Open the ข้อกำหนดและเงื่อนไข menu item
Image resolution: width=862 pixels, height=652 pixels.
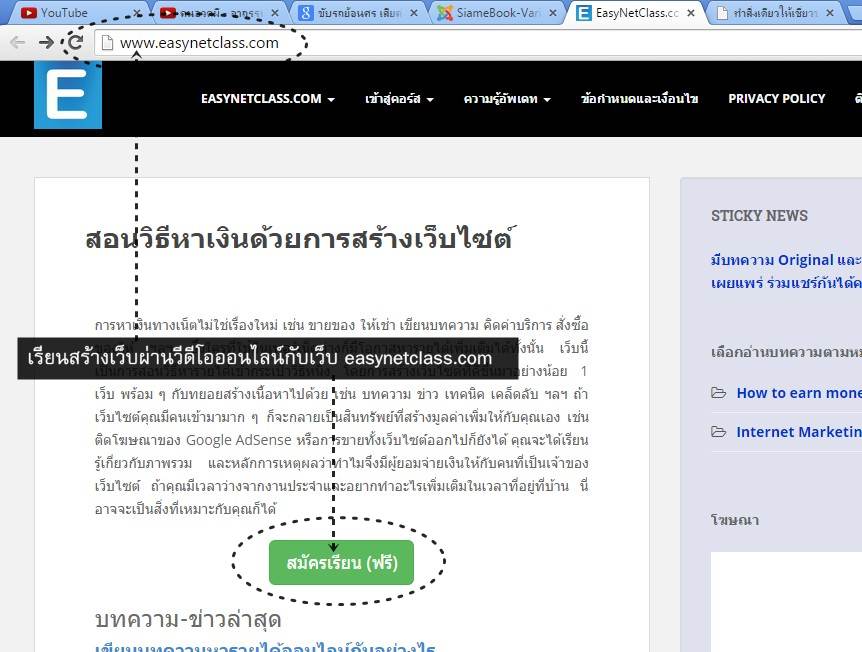639,99
